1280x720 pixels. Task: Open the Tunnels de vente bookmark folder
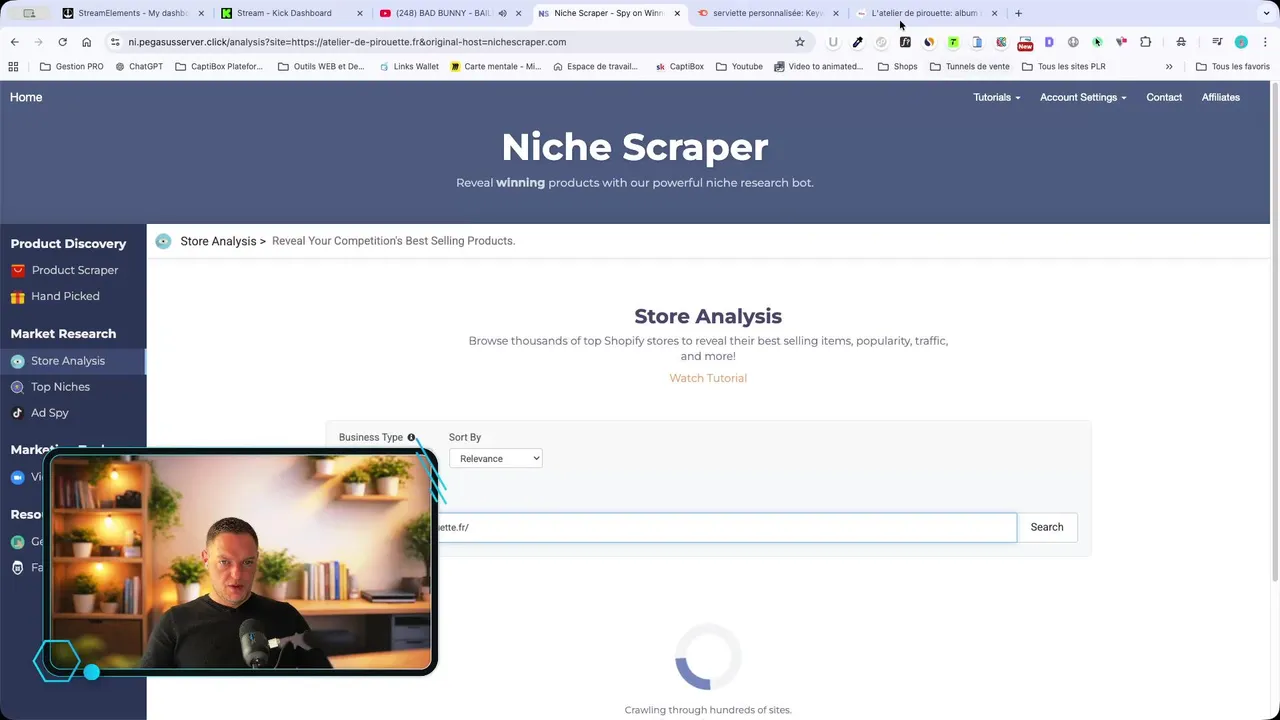click(970, 67)
